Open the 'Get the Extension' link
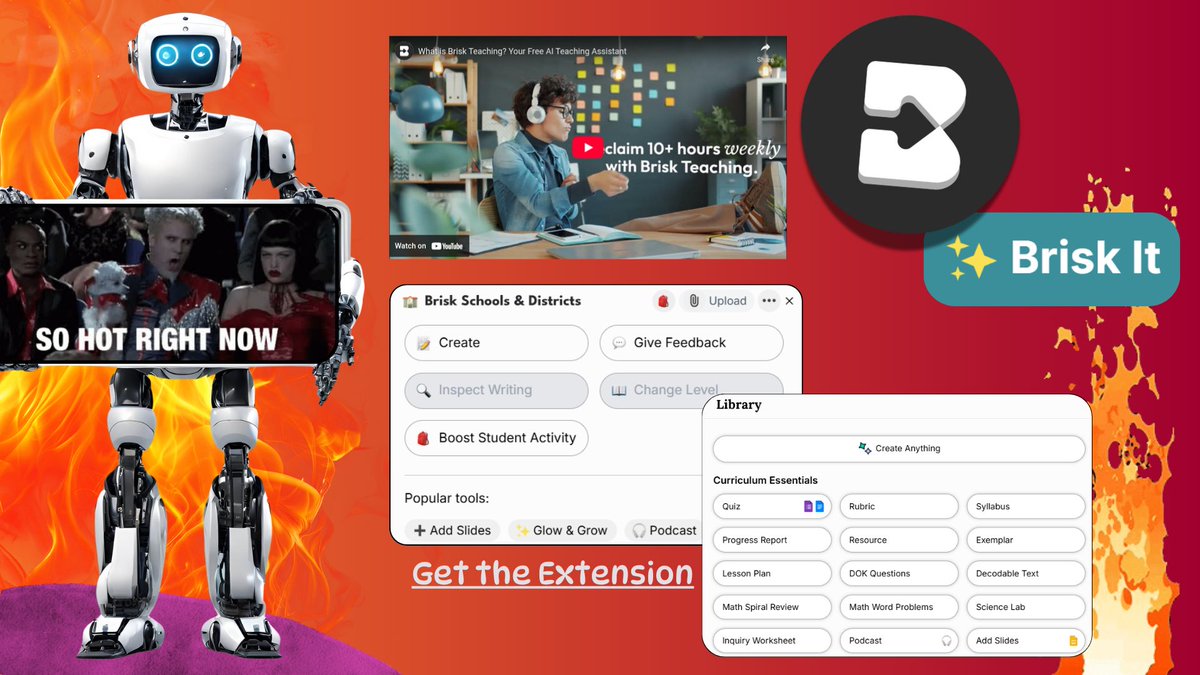 tap(553, 574)
